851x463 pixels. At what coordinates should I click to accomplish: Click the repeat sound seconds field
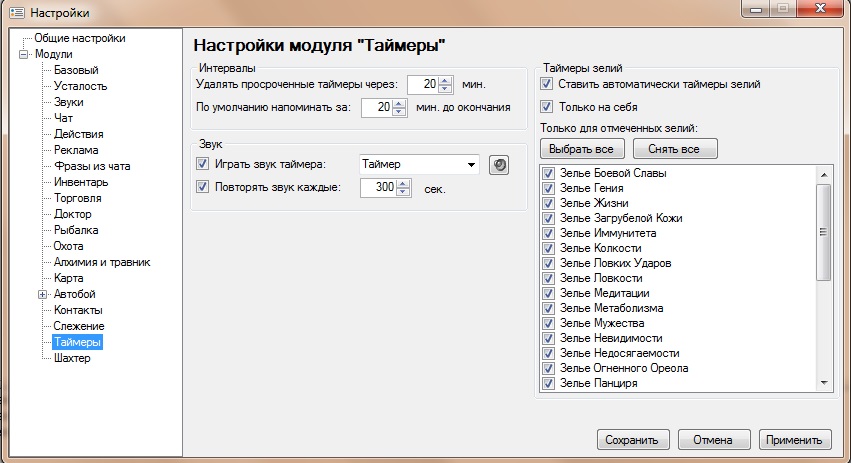click(378, 187)
